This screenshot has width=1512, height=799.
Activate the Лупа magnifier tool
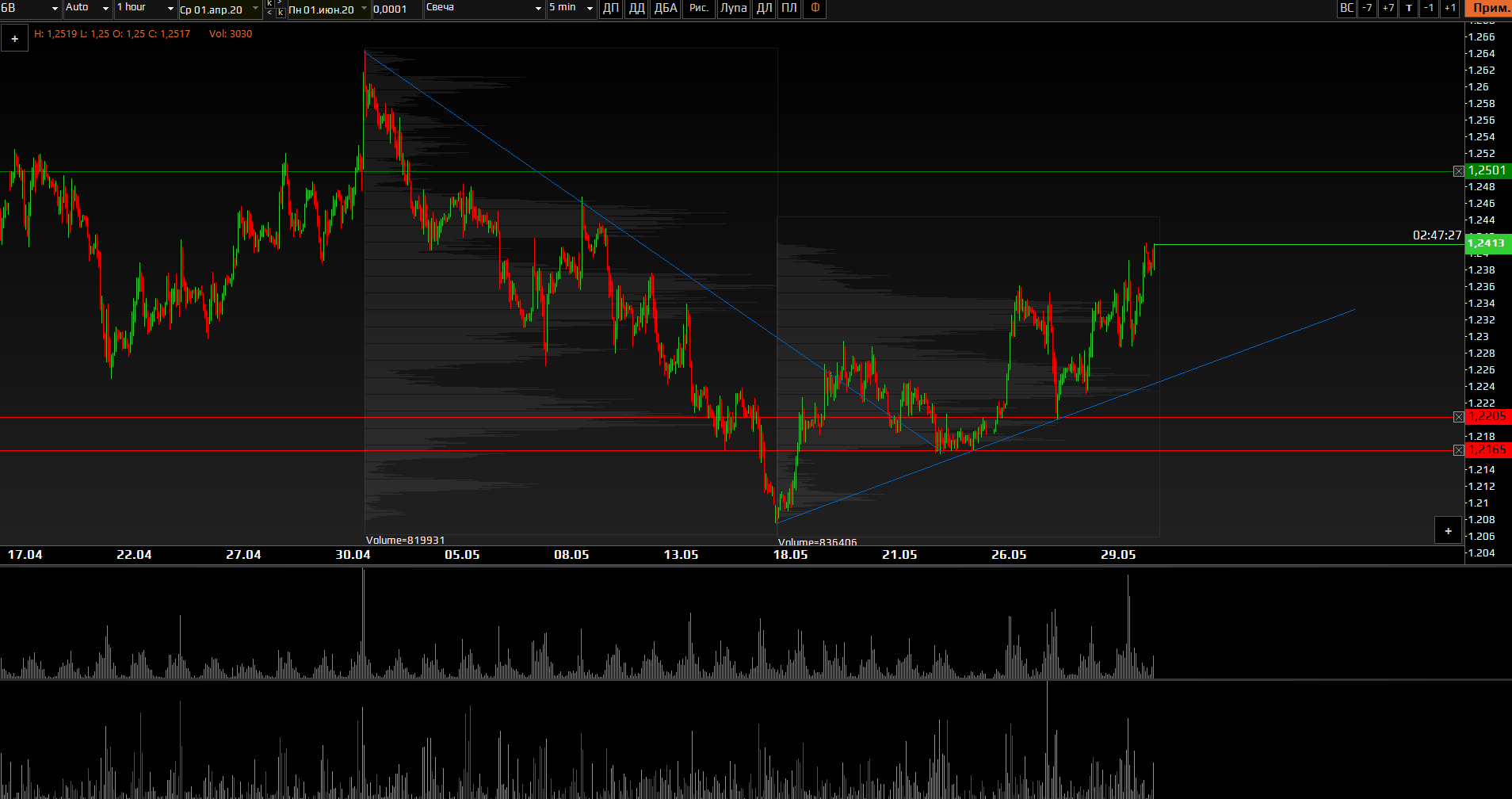pyautogui.click(x=733, y=9)
